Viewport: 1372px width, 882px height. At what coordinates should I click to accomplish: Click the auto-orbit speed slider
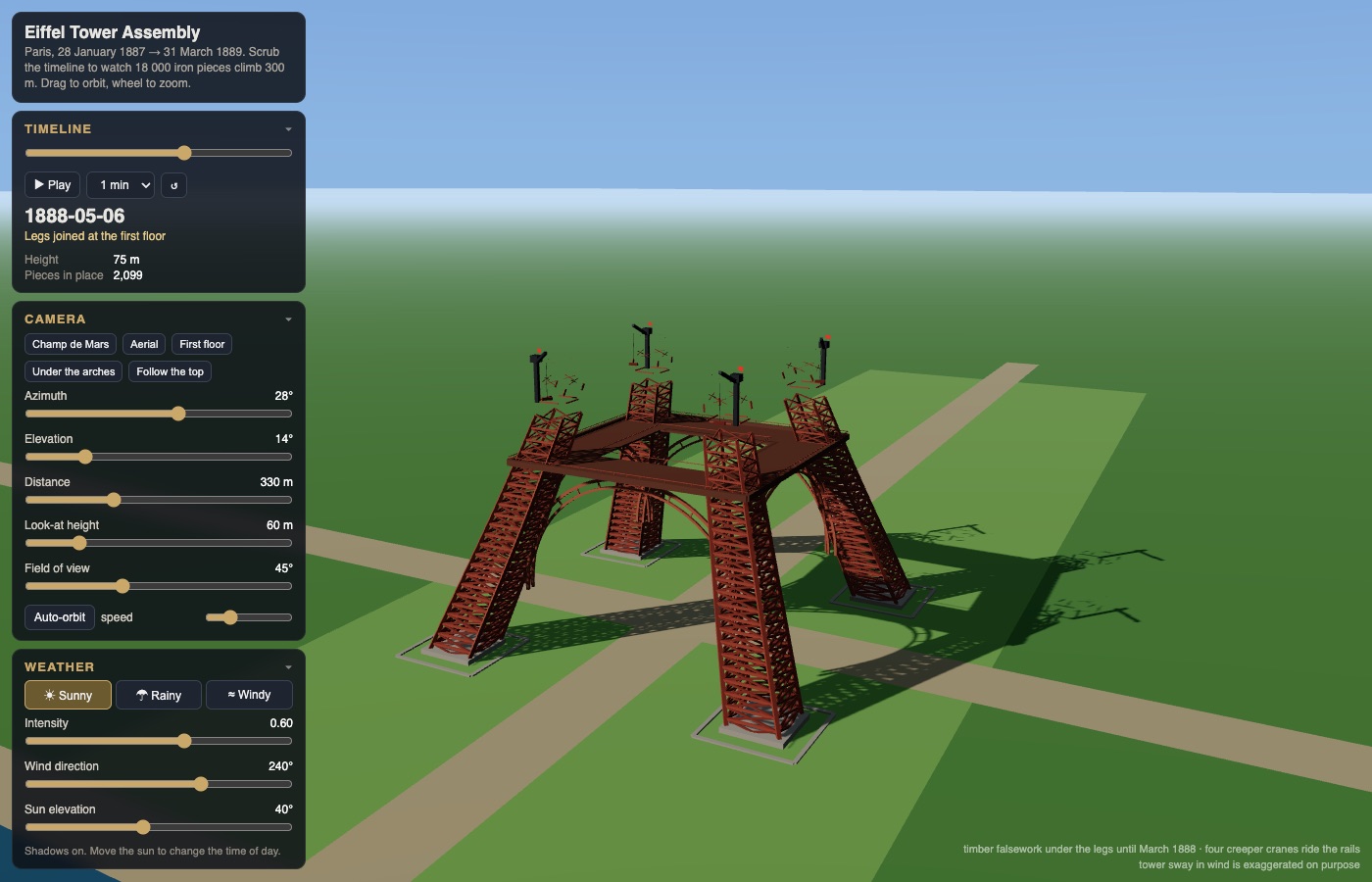[x=249, y=617]
